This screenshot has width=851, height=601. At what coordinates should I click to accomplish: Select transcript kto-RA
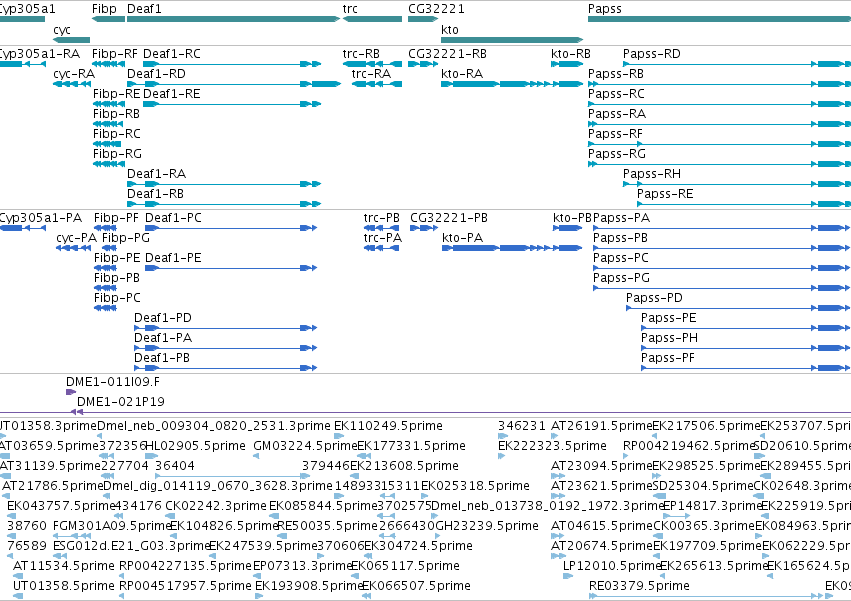(x=512, y=84)
